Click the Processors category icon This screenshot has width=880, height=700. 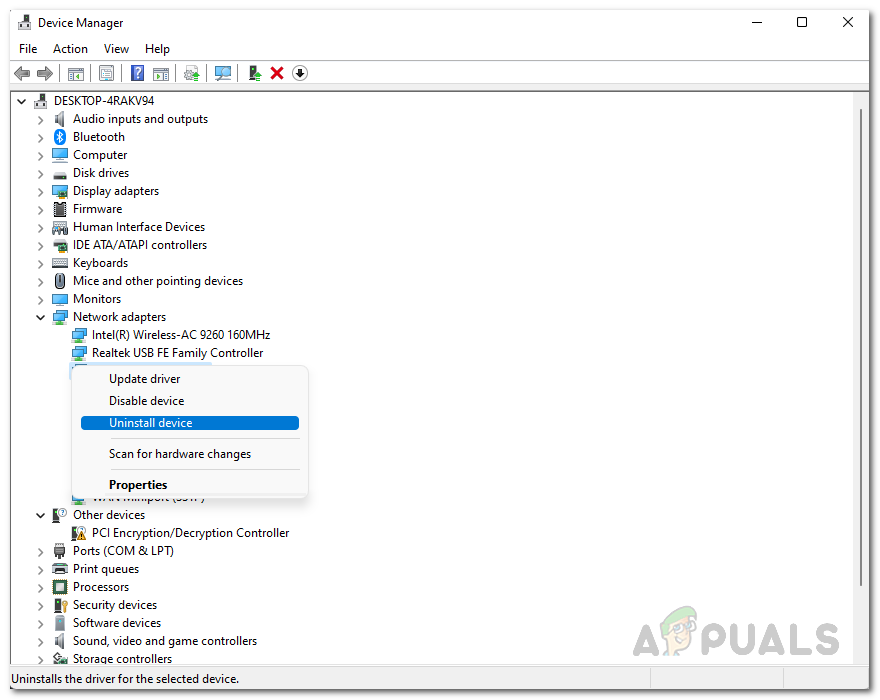click(x=59, y=587)
